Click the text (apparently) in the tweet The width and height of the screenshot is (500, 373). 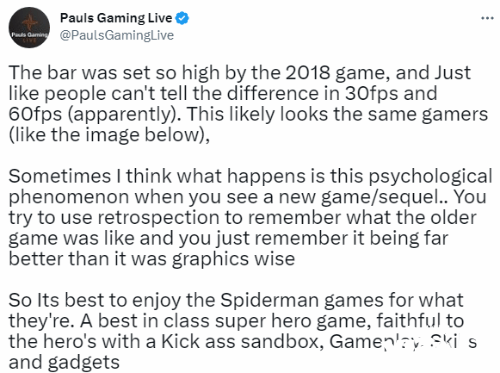(124, 115)
